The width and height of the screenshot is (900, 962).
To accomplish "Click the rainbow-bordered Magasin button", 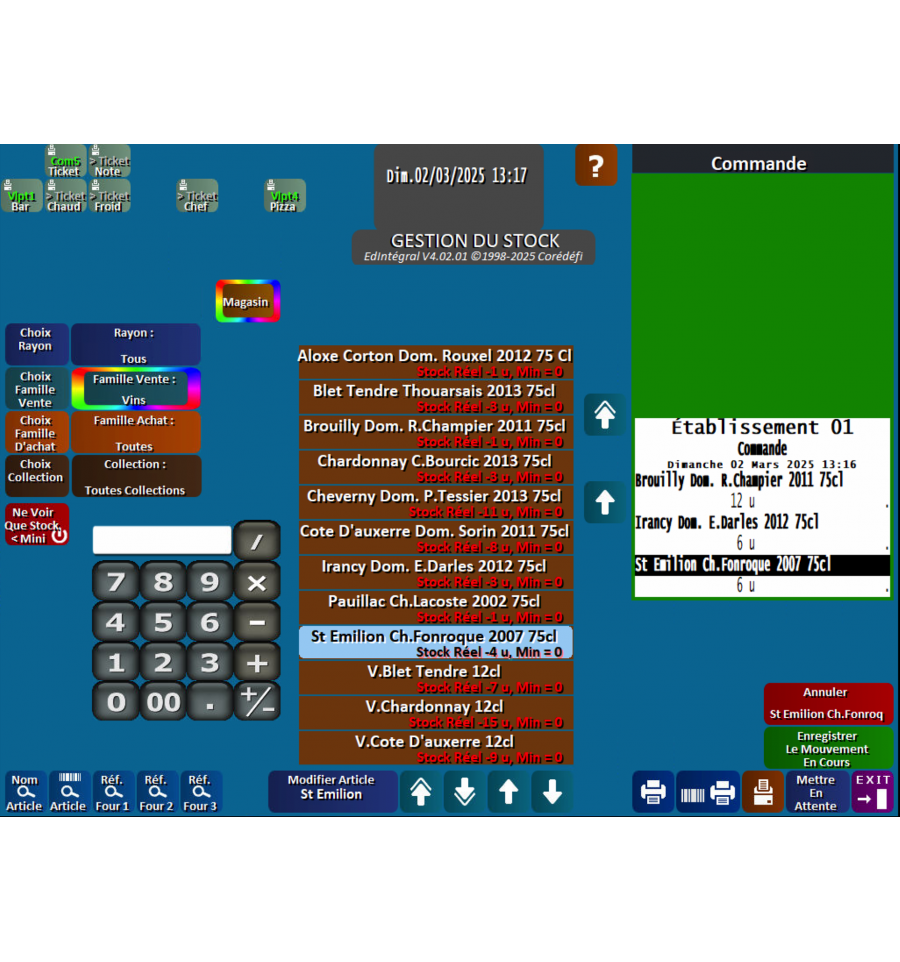I will 247,302.
